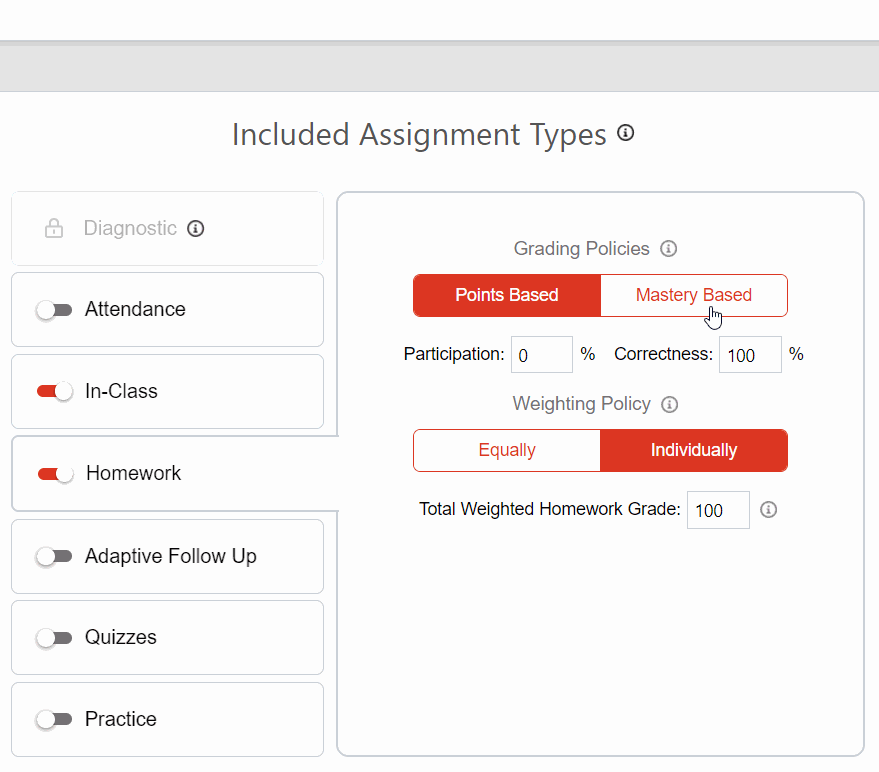Click the info icon next to Diagnostic

196,228
